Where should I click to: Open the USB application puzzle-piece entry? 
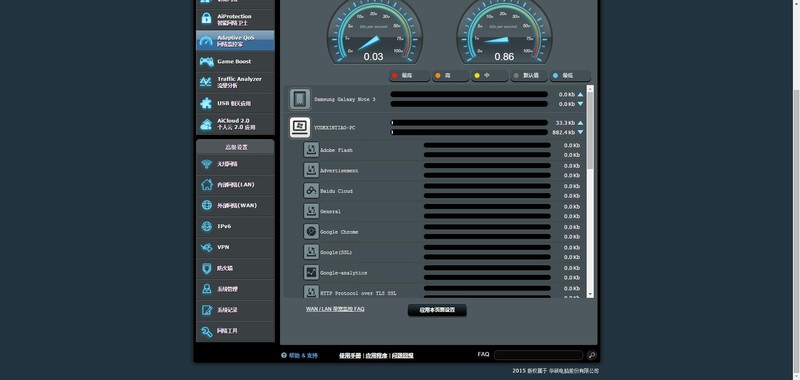click(235, 103)
